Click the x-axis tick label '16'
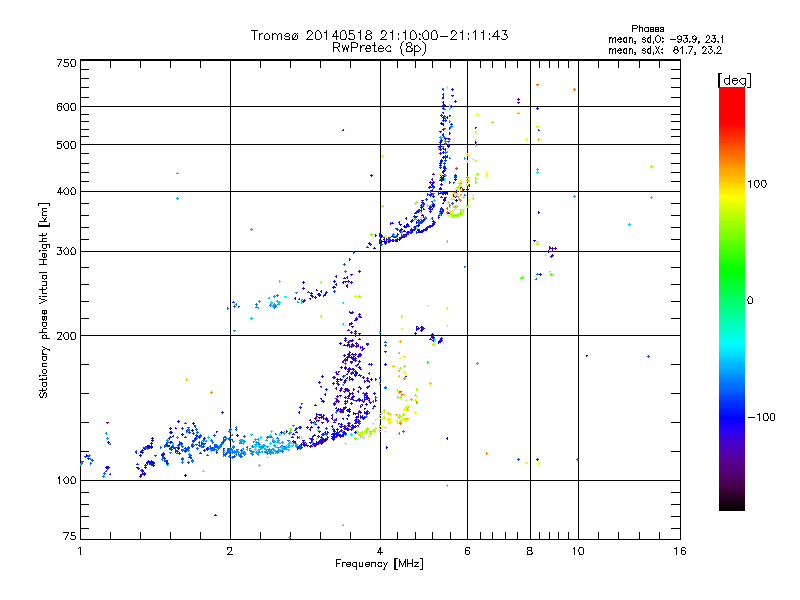Viewport: 800px width, 600px height. (680, 551)
